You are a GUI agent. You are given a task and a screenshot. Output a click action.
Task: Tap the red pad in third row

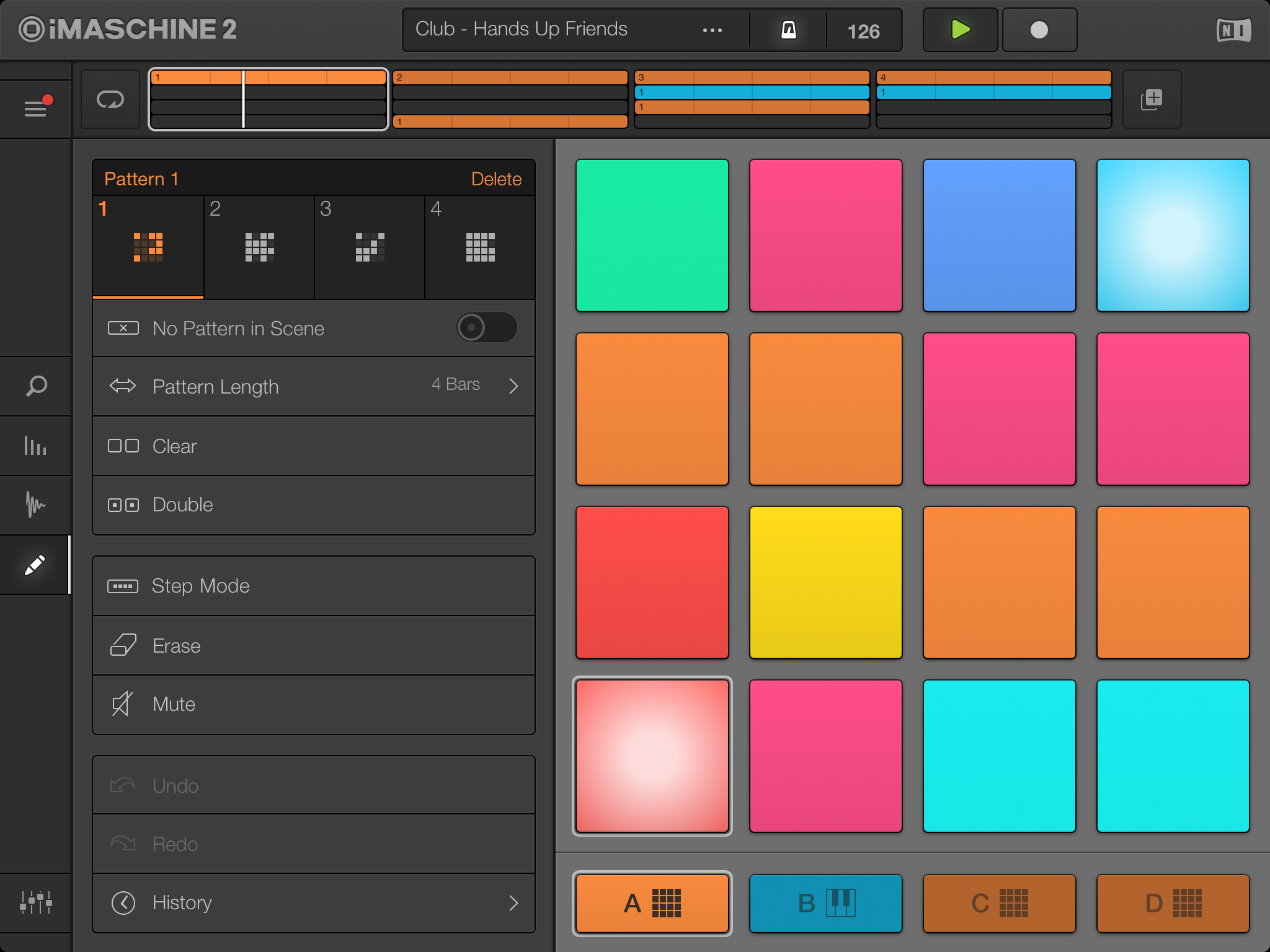click(x=652, y=583)
